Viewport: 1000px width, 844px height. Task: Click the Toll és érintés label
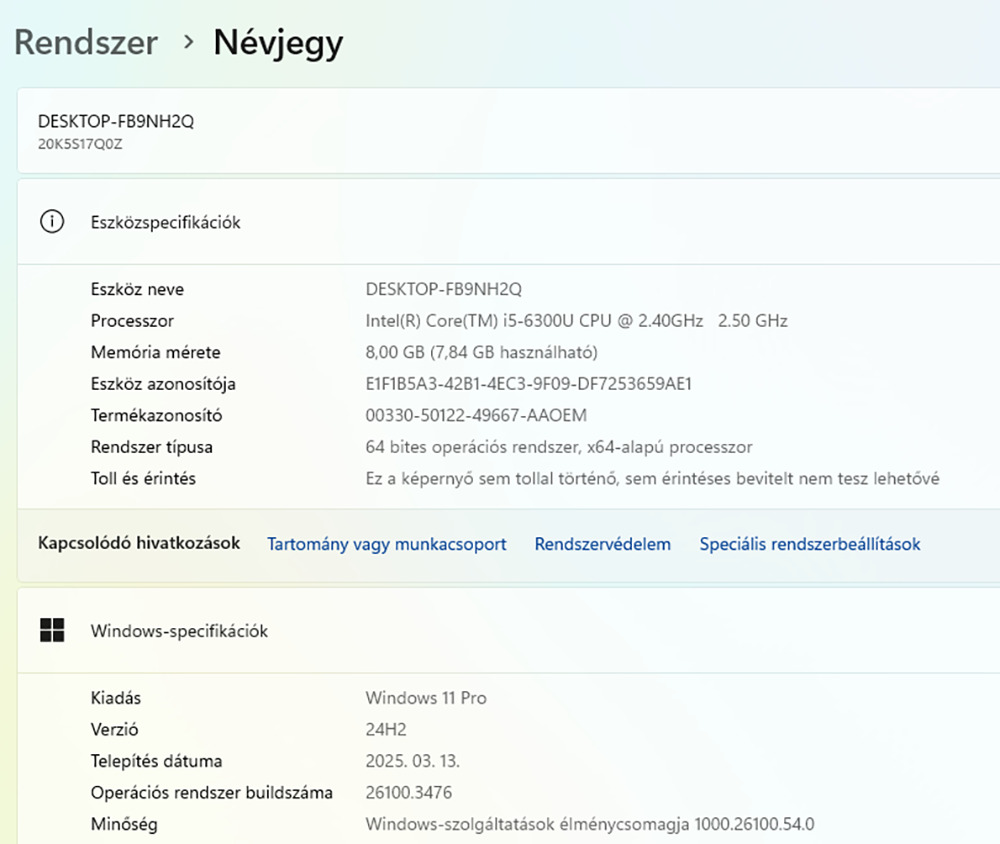pos(143,478)
